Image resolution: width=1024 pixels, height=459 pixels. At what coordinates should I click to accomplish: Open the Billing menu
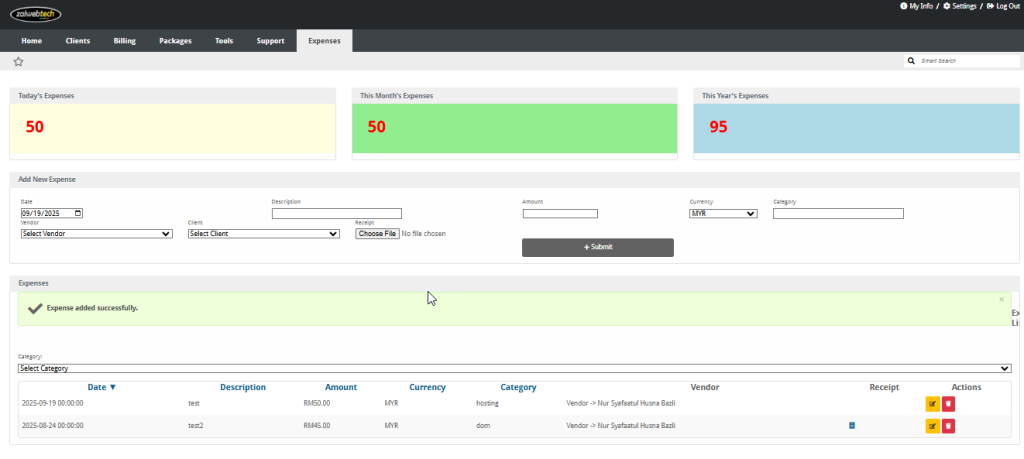tap(124, 41)
